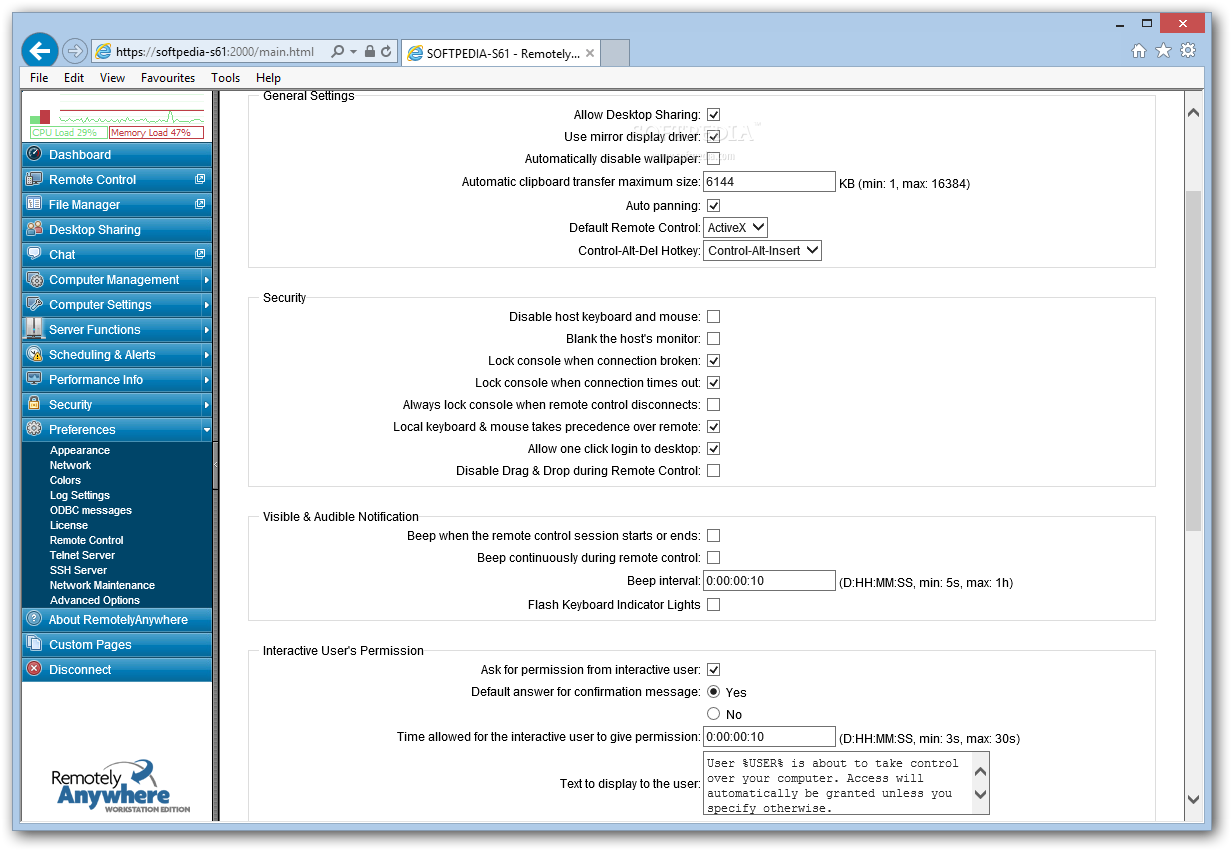The image size is (1232, 851).
Task: Enable Blank the host's monitor
Action: pos(713,339)
